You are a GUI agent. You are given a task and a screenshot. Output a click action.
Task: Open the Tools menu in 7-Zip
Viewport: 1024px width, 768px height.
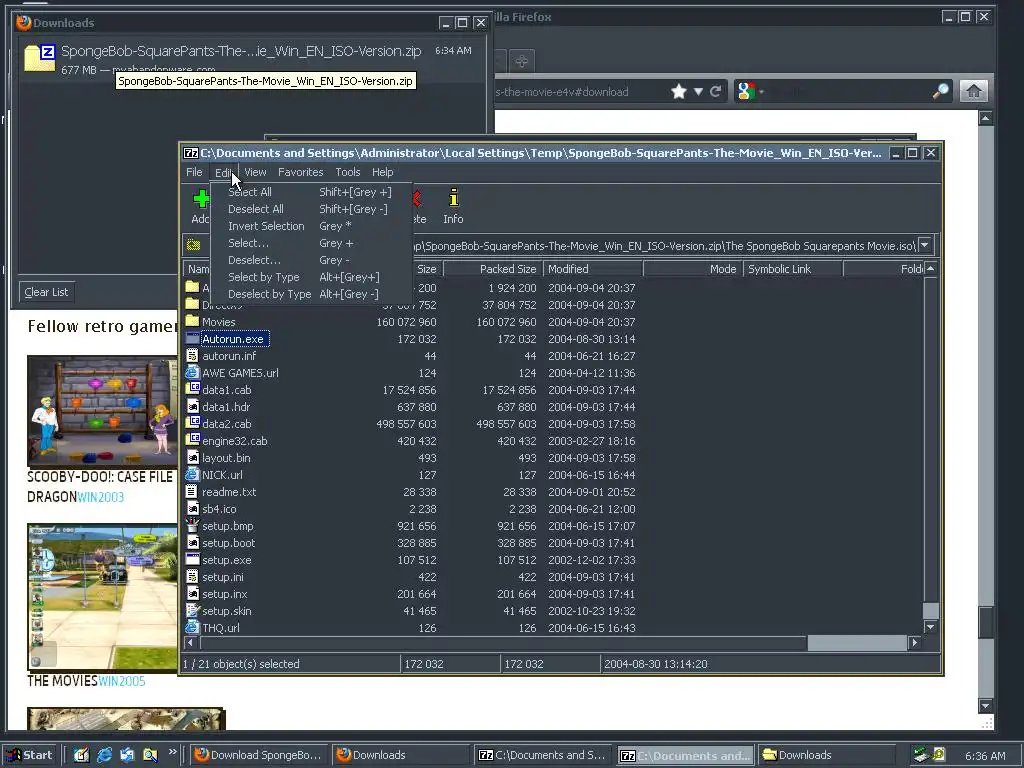point(347,172)
